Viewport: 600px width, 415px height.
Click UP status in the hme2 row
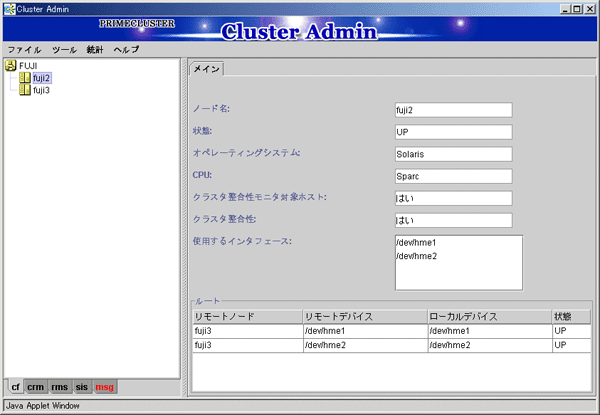pos(572,345)
